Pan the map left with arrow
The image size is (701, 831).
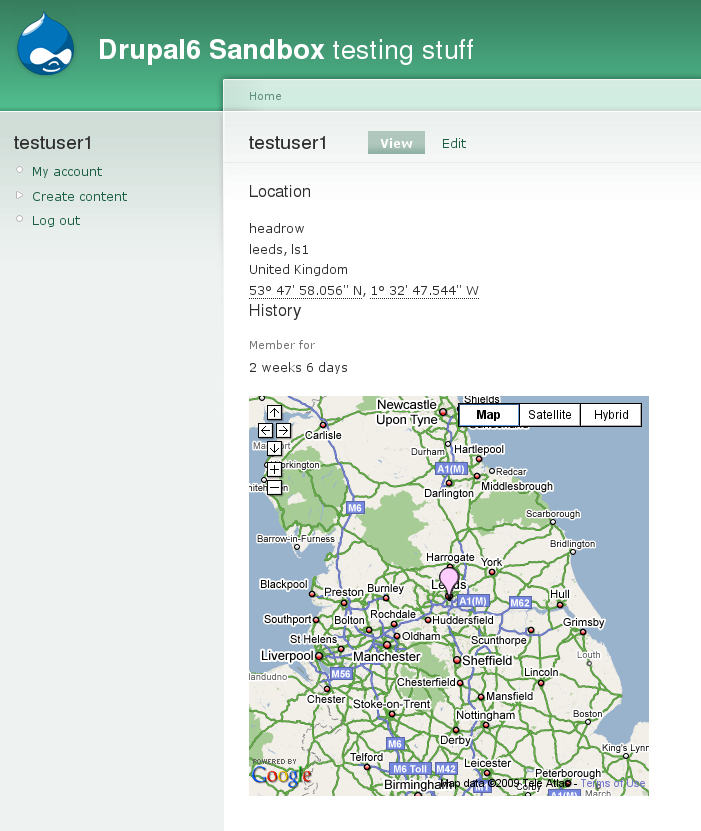click(265, 430)
